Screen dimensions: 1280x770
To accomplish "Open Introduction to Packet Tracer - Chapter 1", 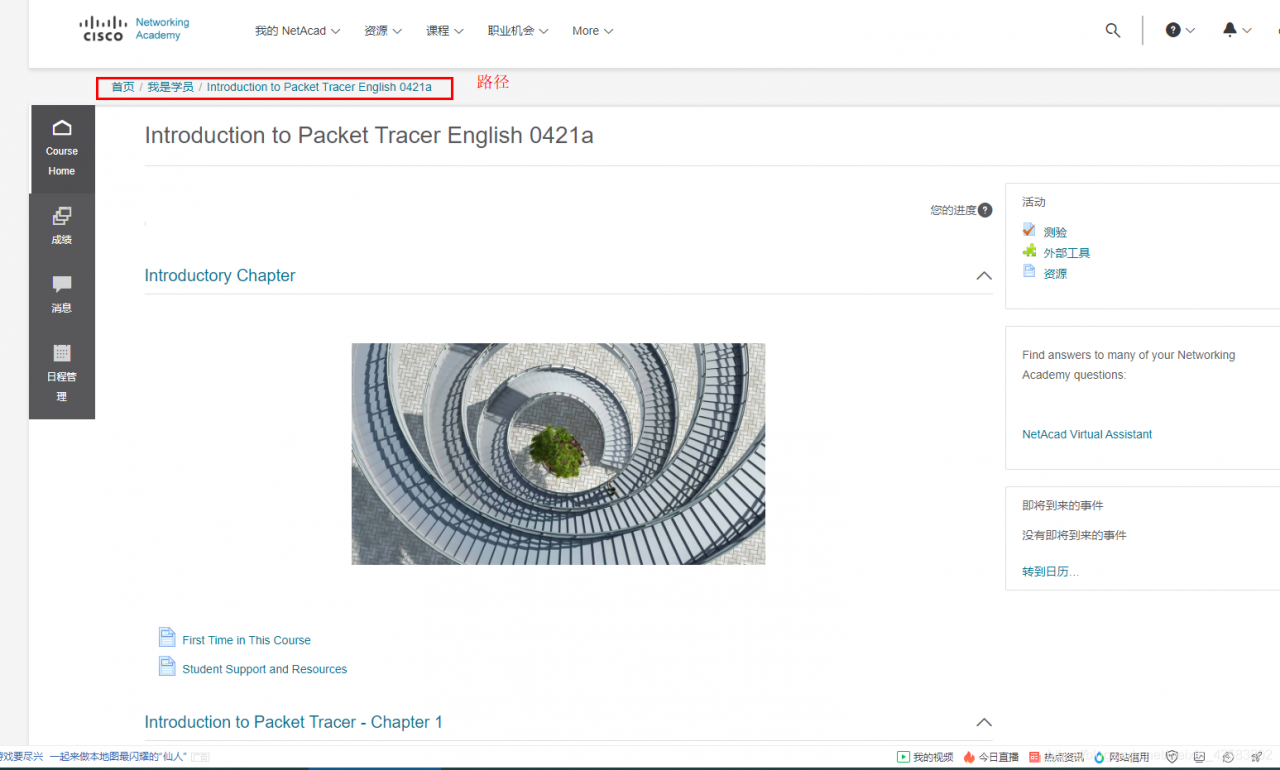I will pos(293,722).
